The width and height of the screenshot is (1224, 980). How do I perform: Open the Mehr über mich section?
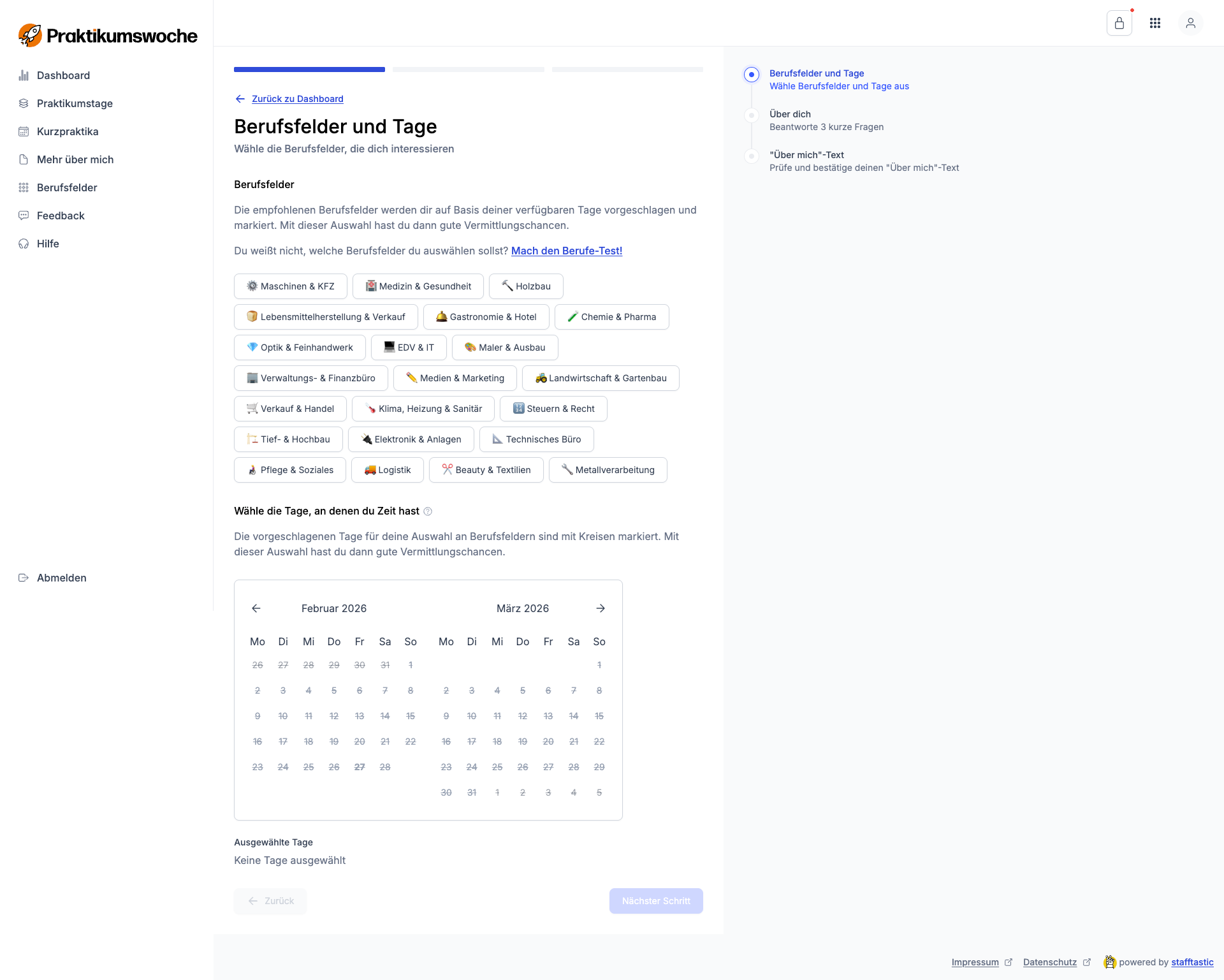coord(75,159)
